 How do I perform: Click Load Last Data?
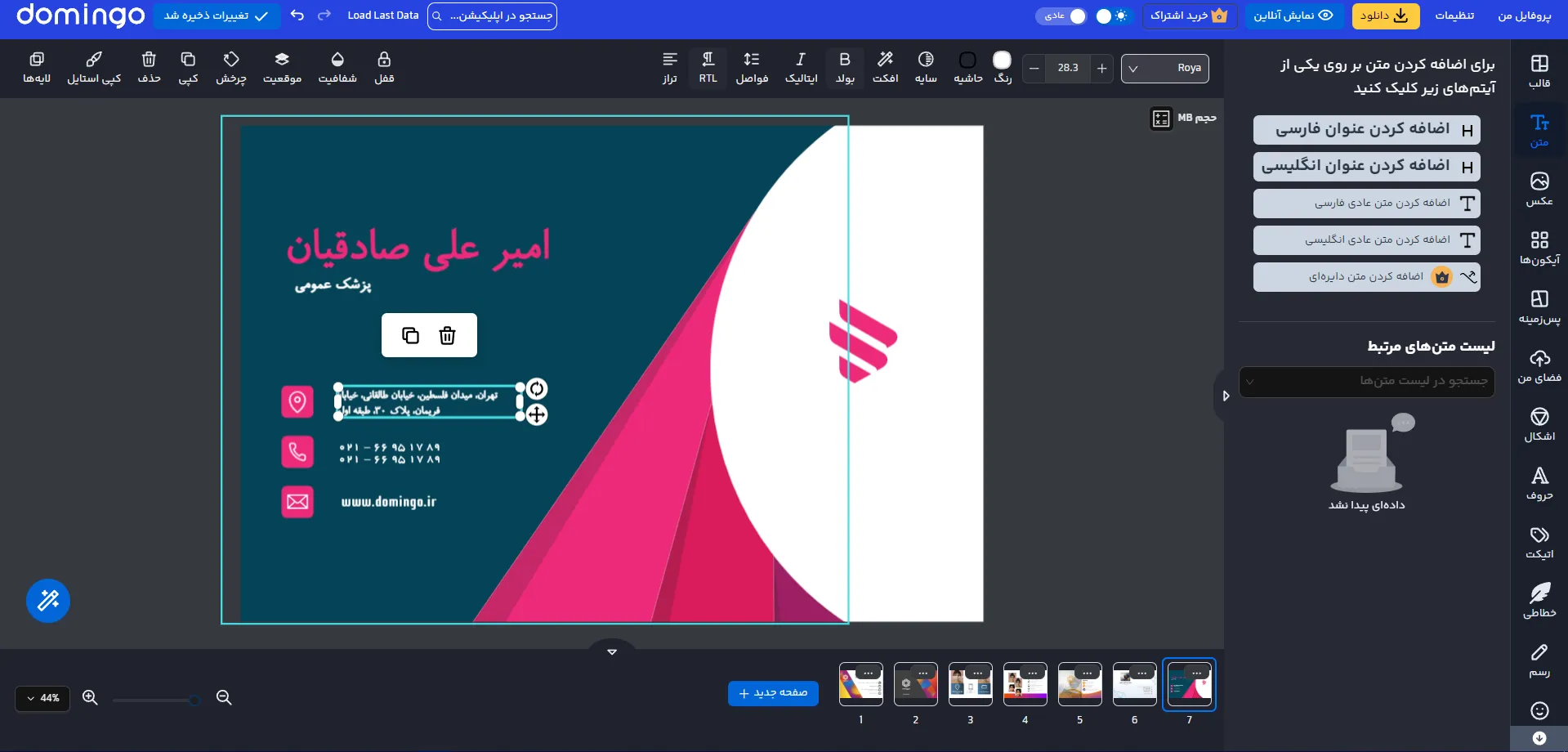coord(383,16)
